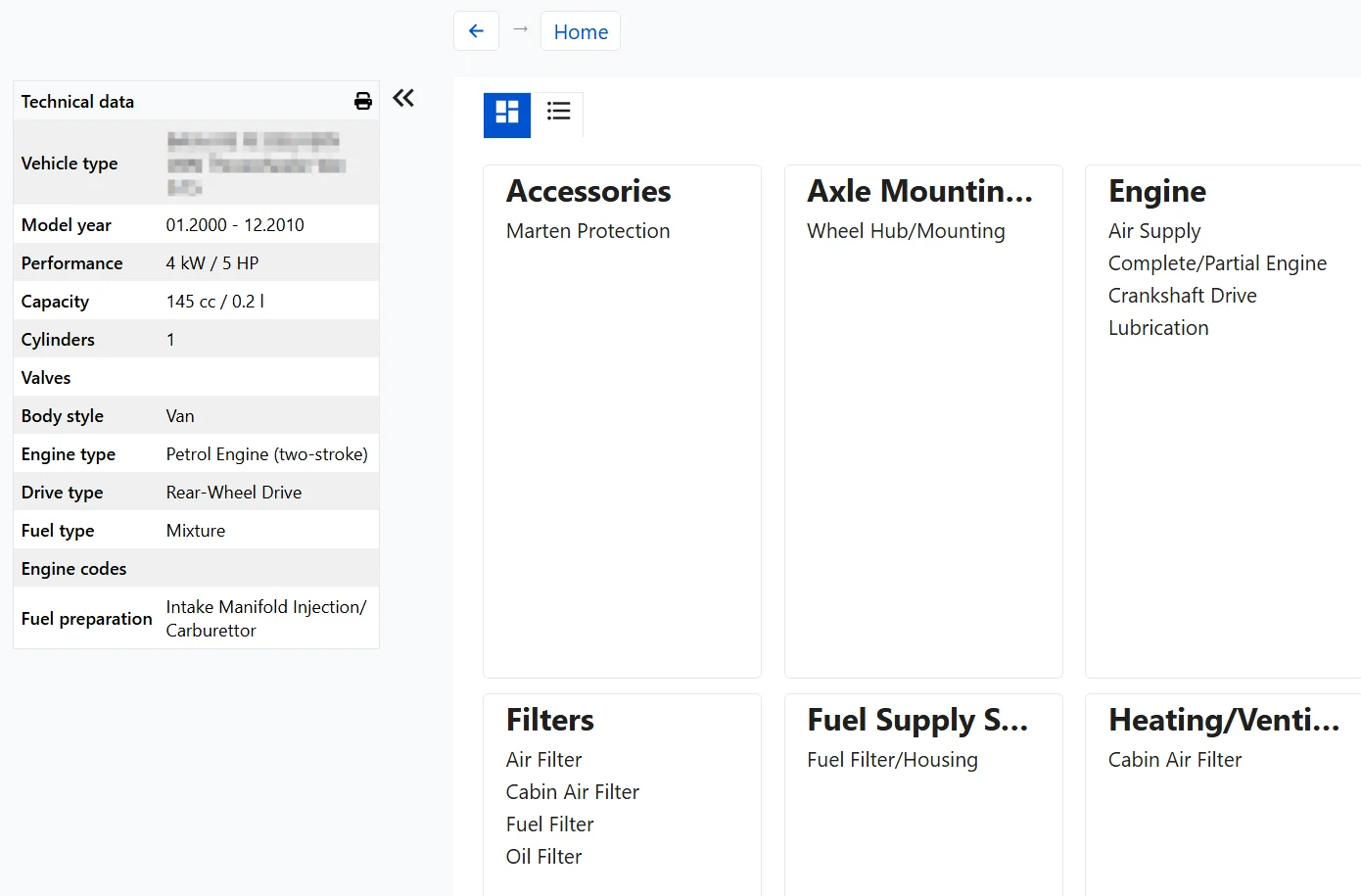Open Oil Filter under Filters

click(543, 857)
